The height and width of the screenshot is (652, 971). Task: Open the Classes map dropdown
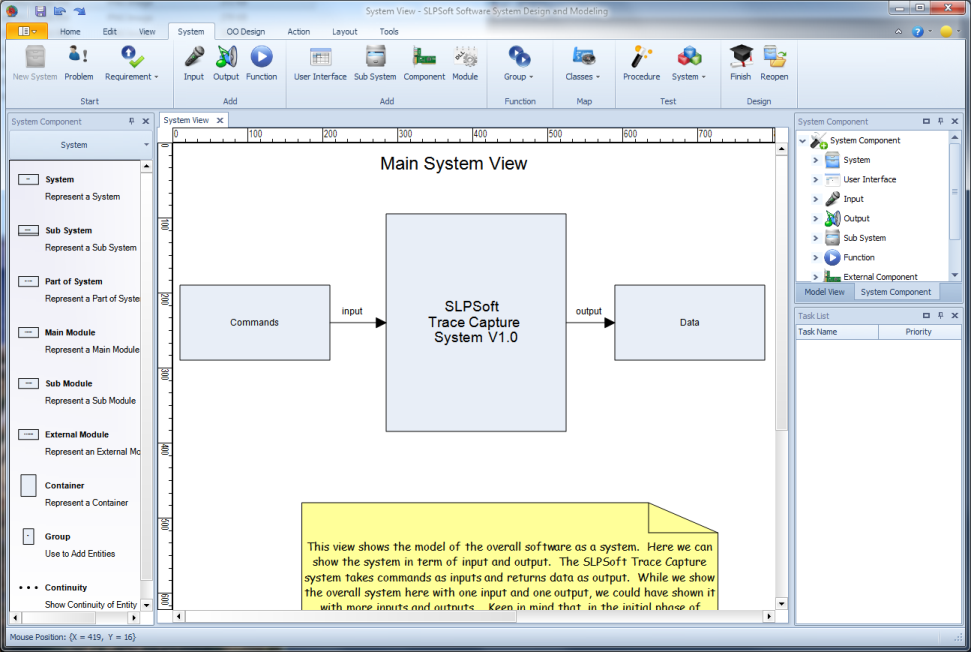[583, 63]
